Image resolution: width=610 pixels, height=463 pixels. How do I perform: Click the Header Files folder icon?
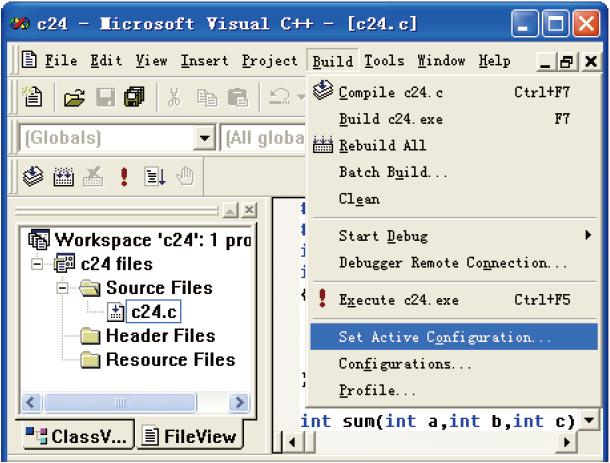point(90,337)
